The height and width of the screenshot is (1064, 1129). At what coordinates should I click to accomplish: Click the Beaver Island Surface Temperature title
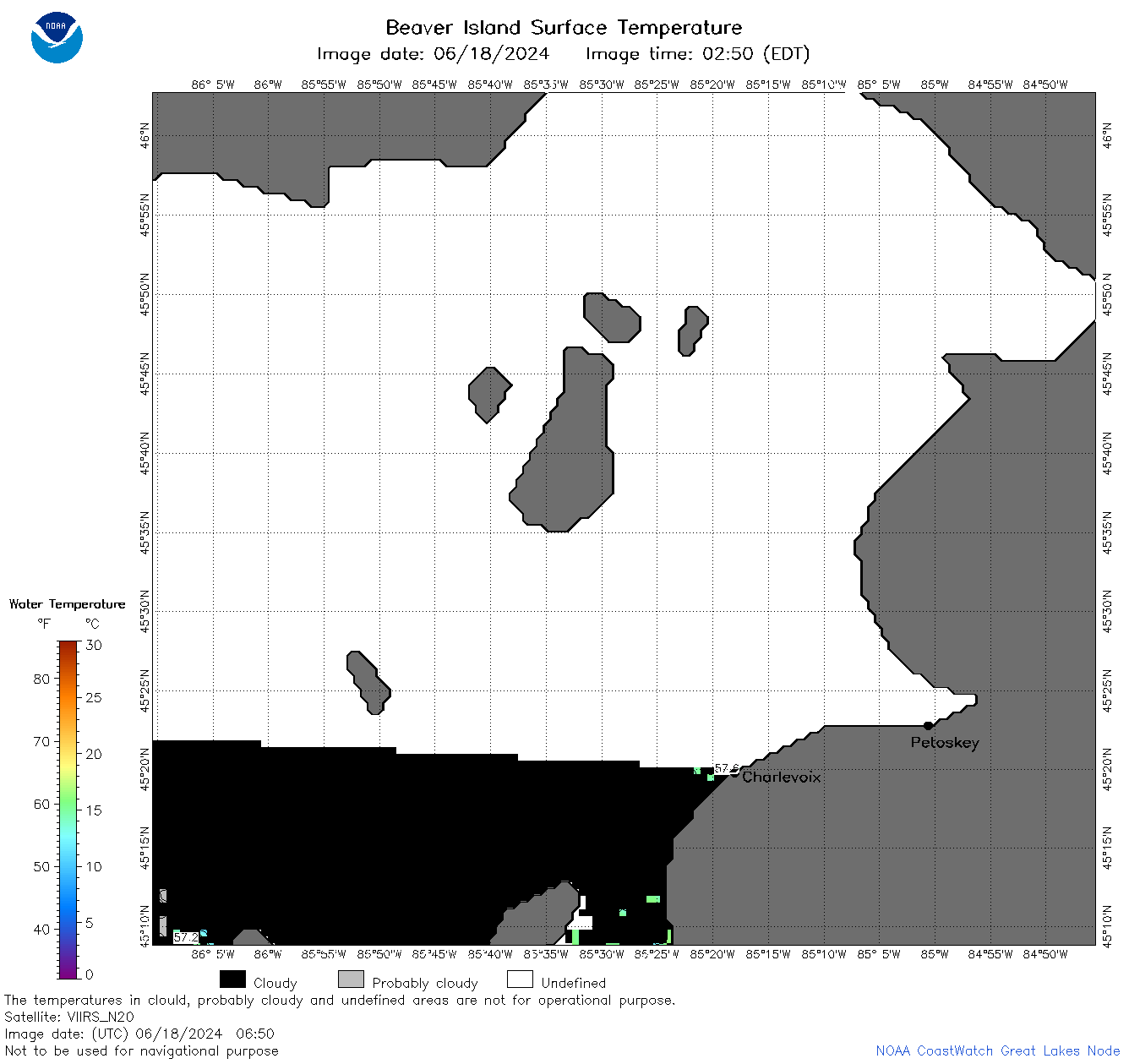coord(564,27)
